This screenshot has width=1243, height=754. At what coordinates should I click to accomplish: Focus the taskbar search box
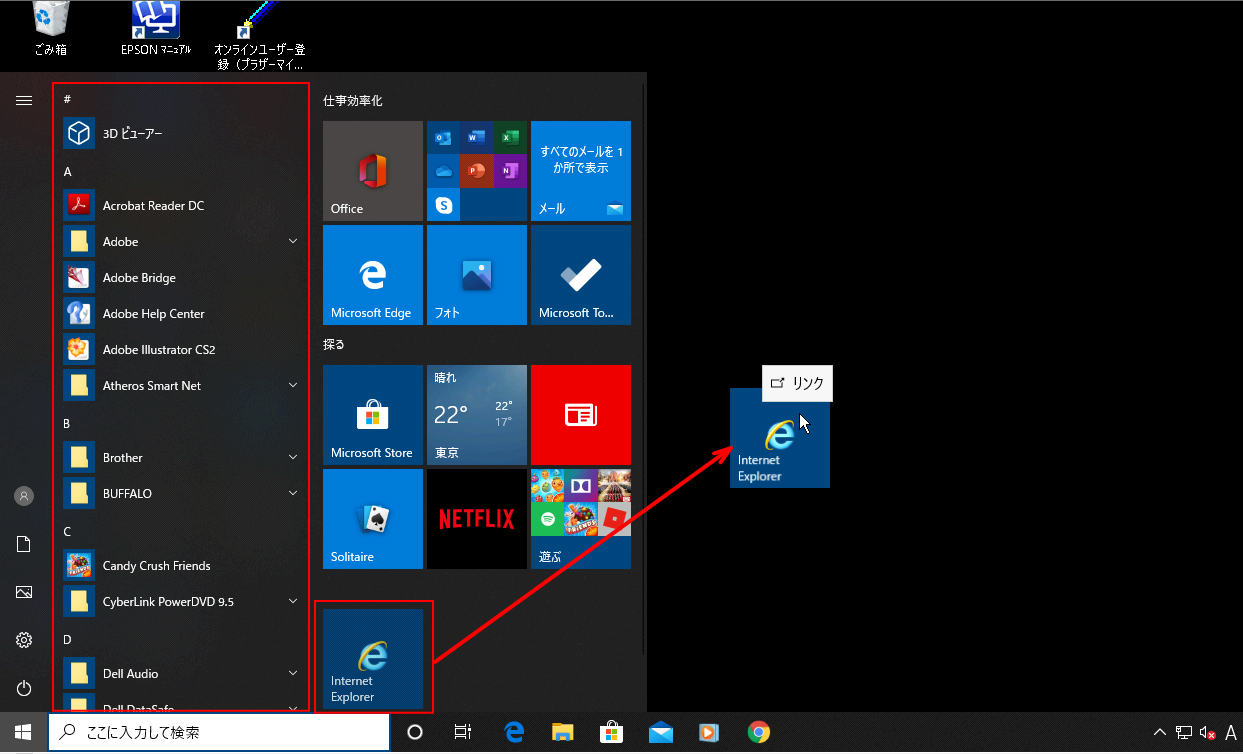point(218,733)
